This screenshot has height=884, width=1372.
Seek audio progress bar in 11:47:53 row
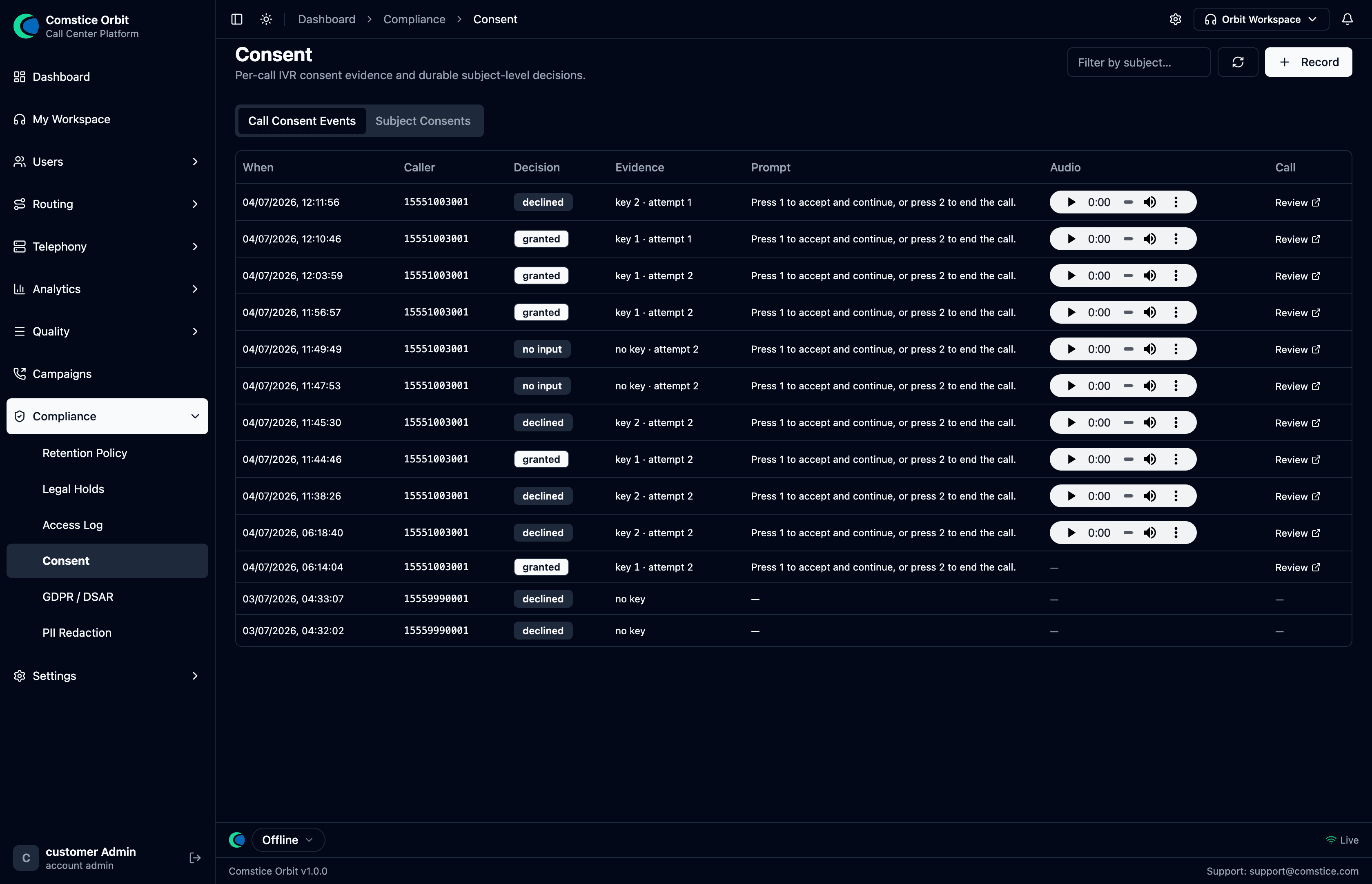[1128, 386]
